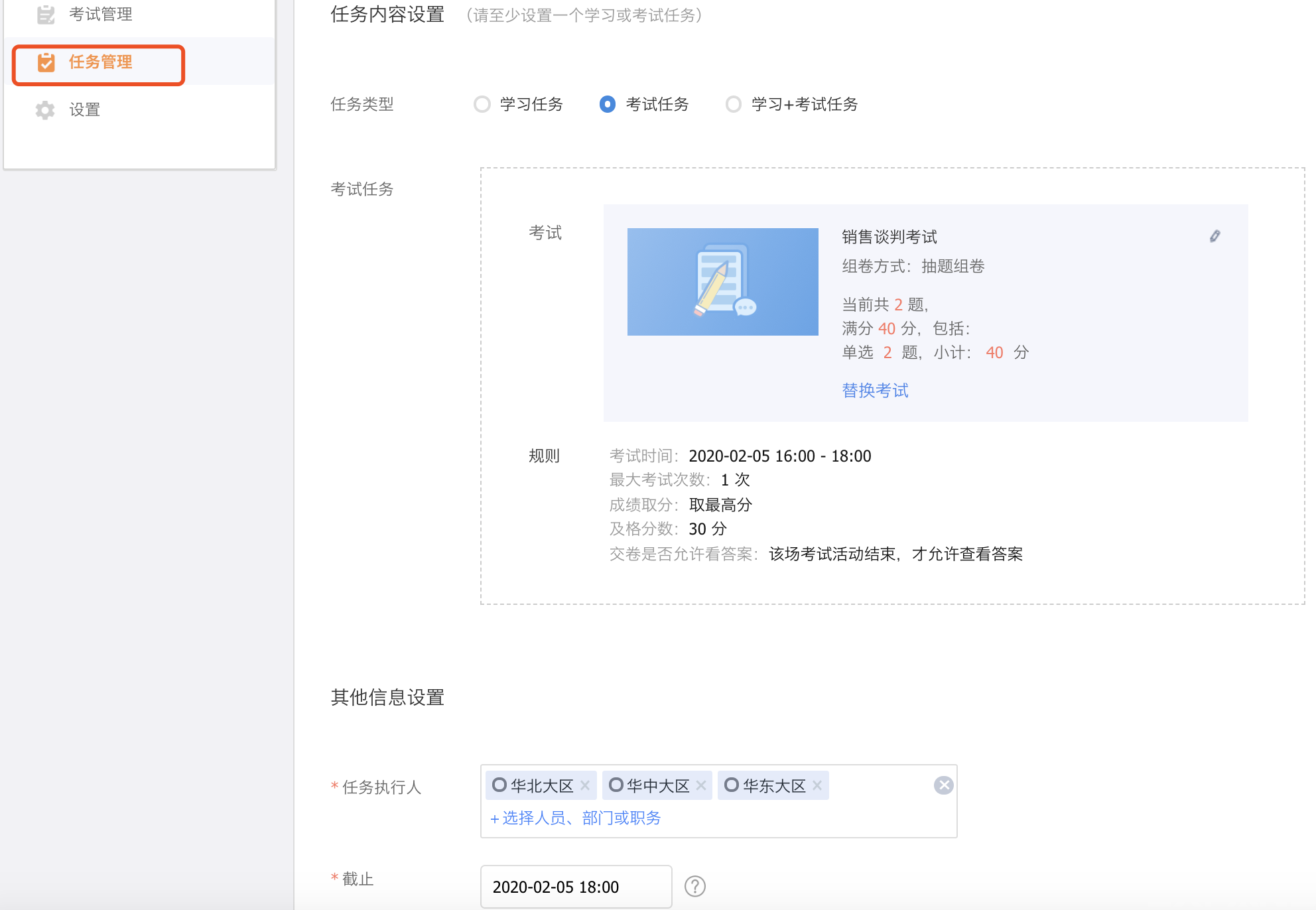Image resolution: width=1316 pixels, height=910 pixels.
Task: Click the task management checklist icon
Action: click(46, 62)
